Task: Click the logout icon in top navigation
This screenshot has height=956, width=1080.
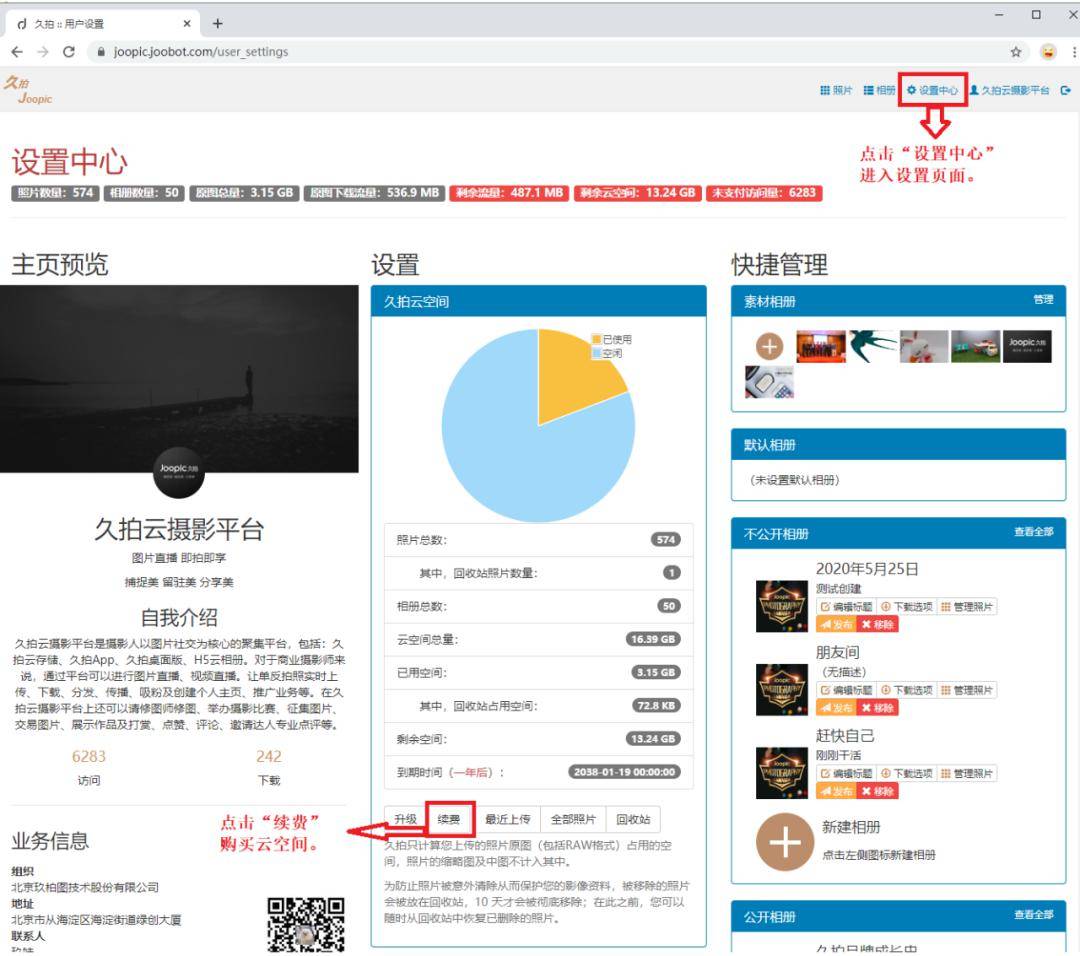Action: click(1066, 90)
